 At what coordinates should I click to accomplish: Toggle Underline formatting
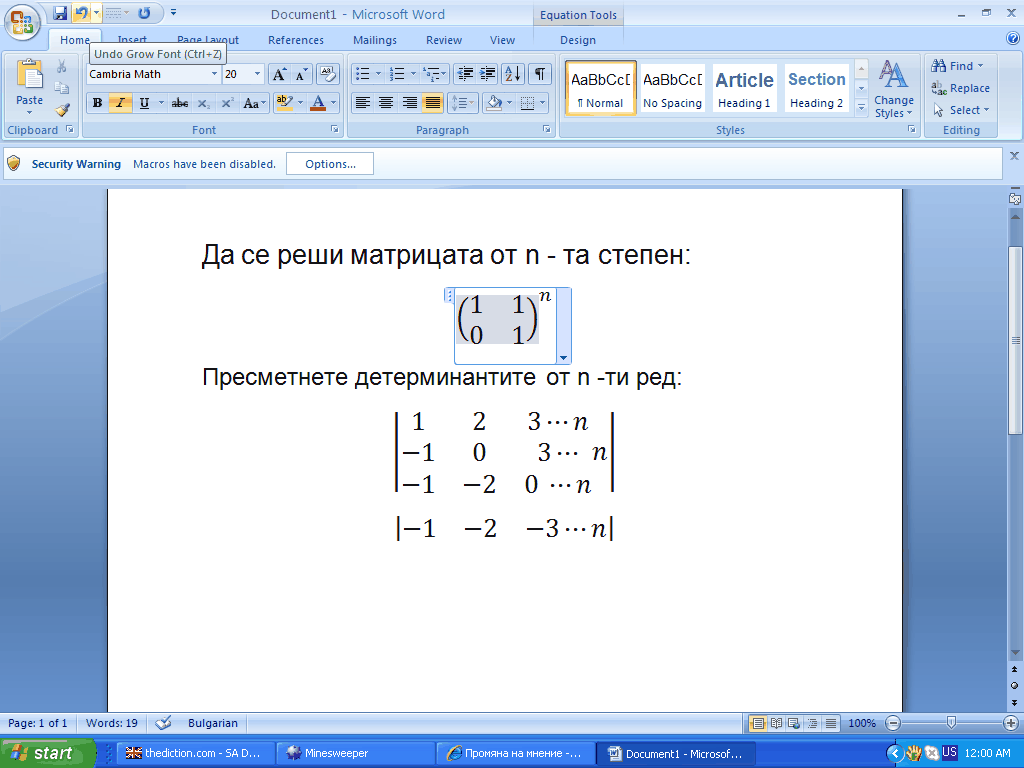click(x=144, y=103)
